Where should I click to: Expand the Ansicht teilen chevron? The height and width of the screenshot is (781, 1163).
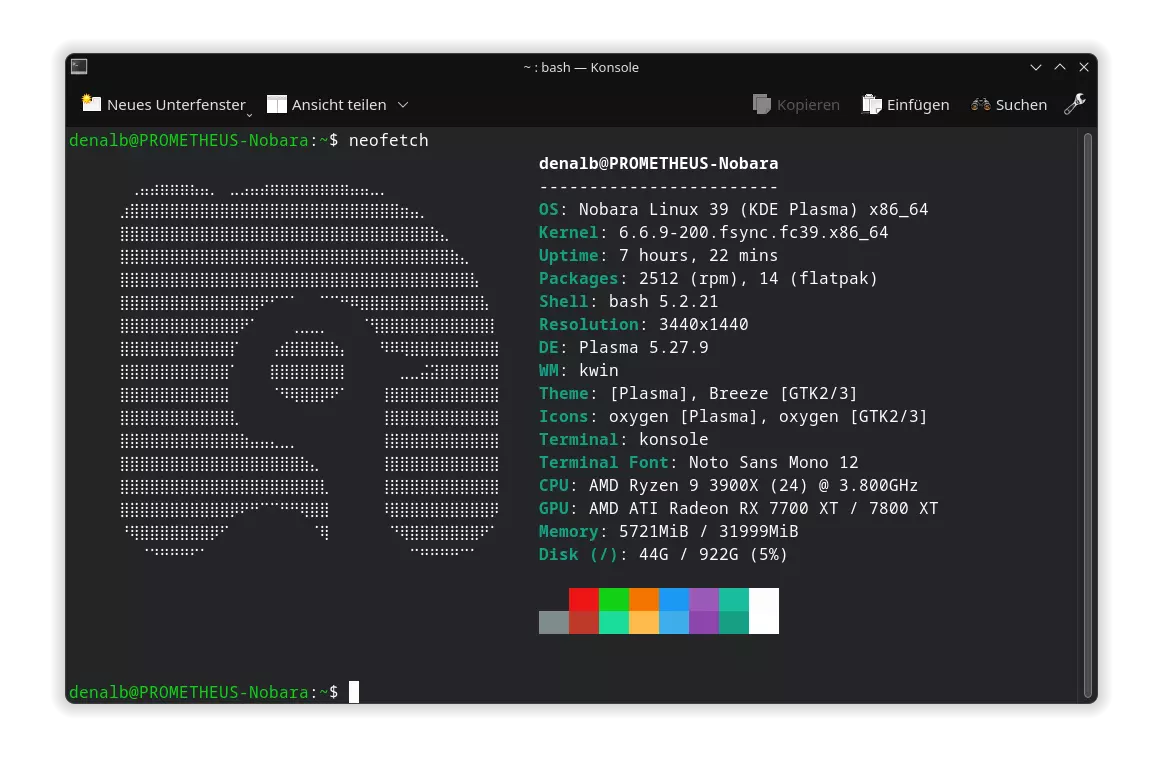pos(403,105)
